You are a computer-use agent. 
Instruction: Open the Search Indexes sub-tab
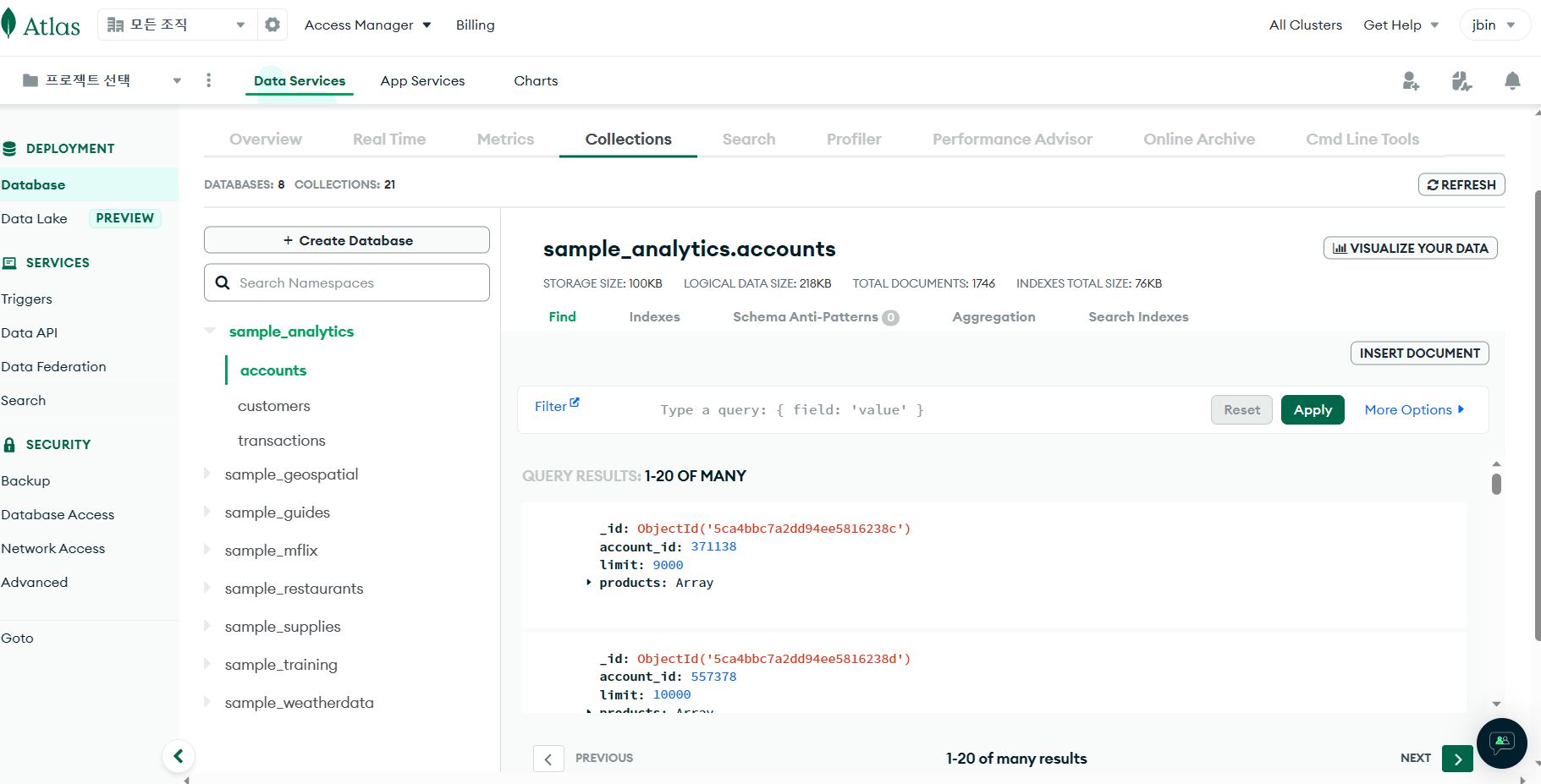pos(1138,316)
